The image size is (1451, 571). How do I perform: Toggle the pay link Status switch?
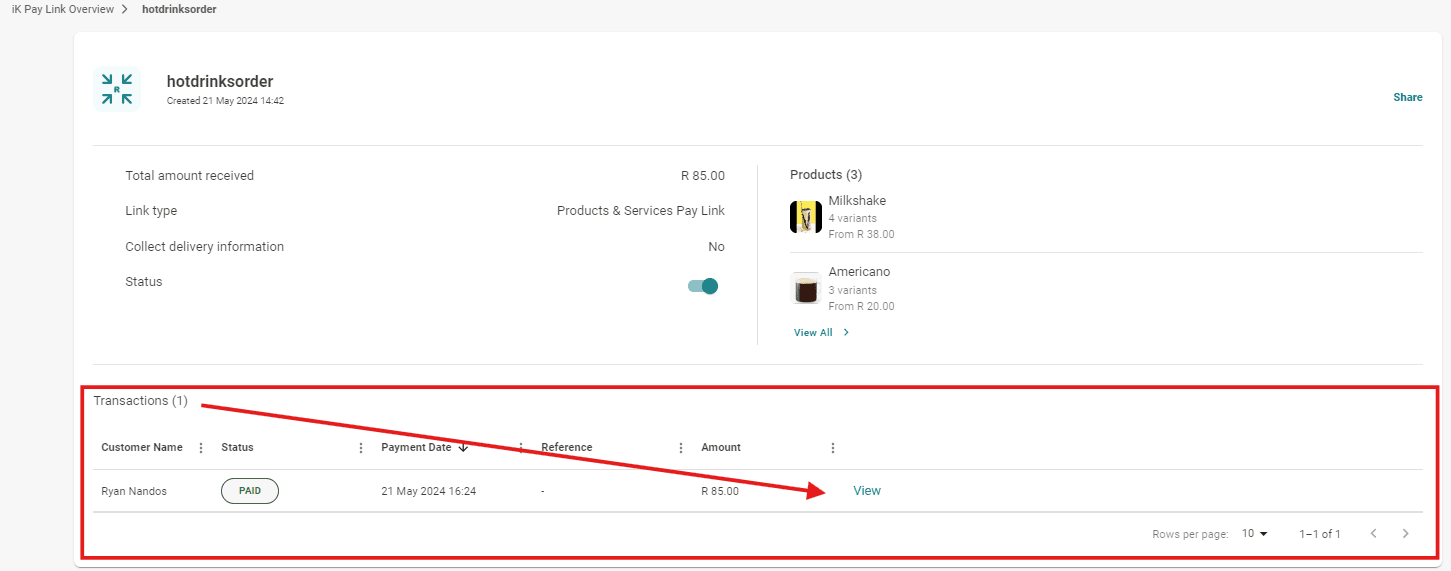pos(703,286)
